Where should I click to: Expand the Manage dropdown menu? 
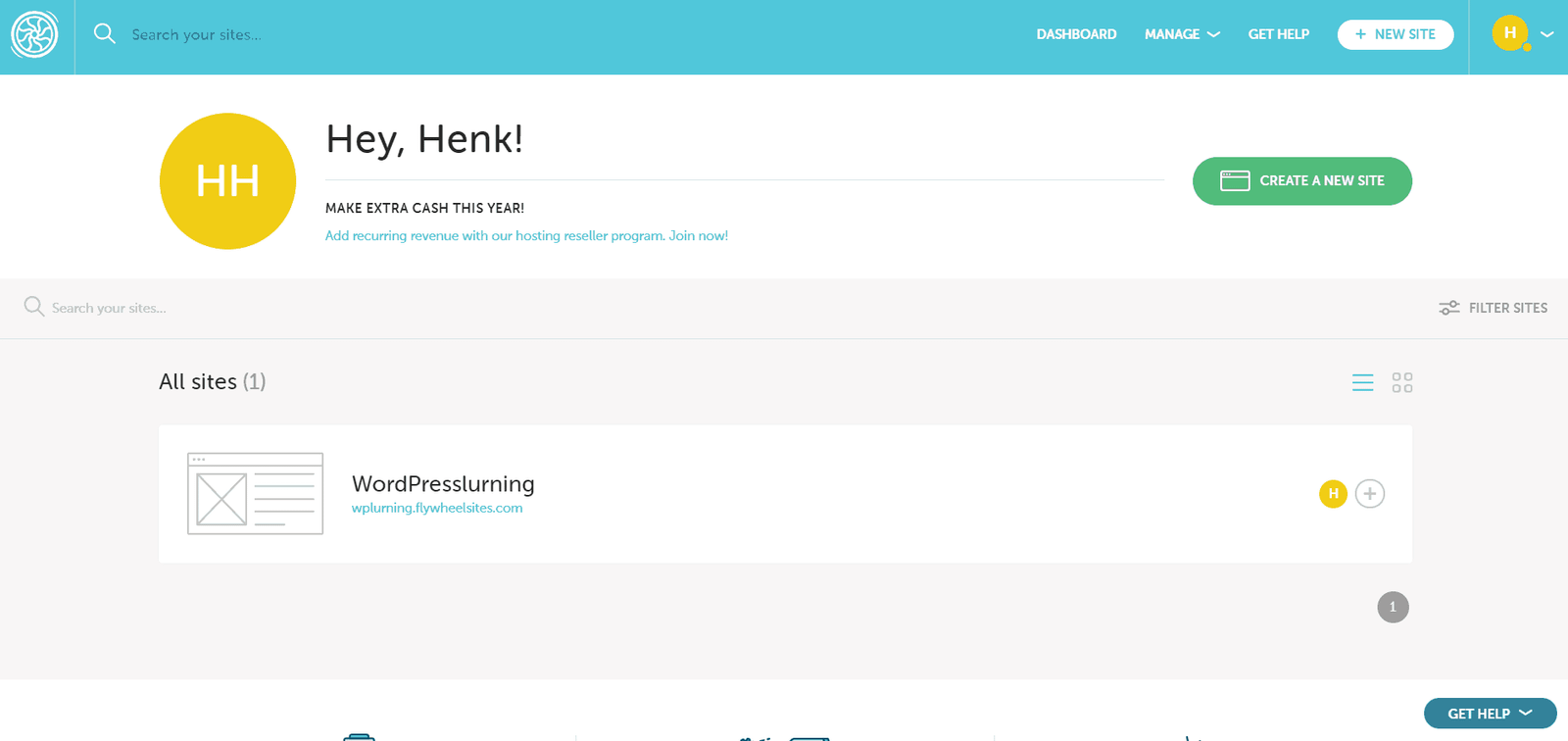coord(1182,34)
